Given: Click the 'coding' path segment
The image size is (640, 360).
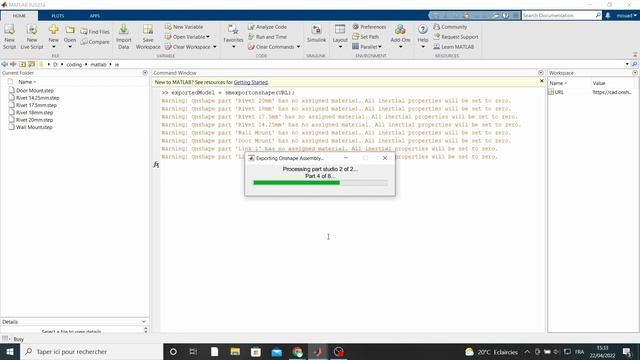Looking at the screenshot, I should (x=74, y=64).
